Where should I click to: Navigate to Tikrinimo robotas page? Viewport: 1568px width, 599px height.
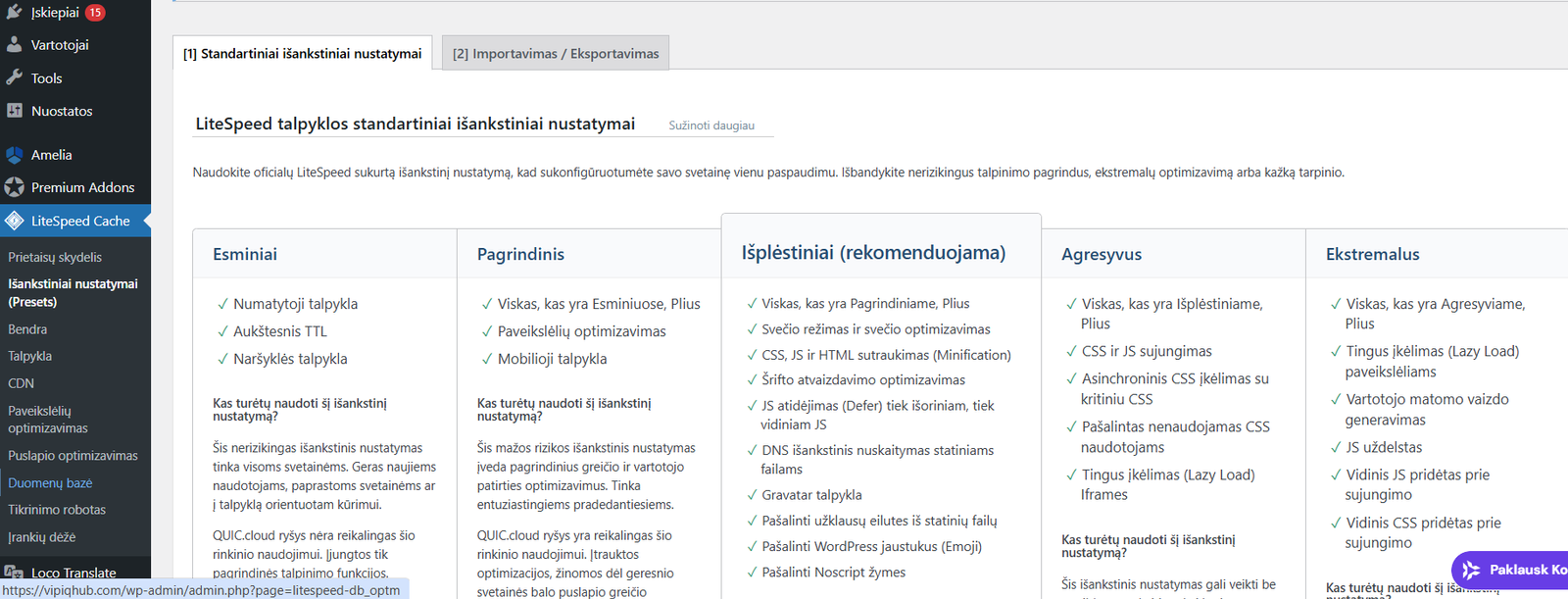pos(57,510)
